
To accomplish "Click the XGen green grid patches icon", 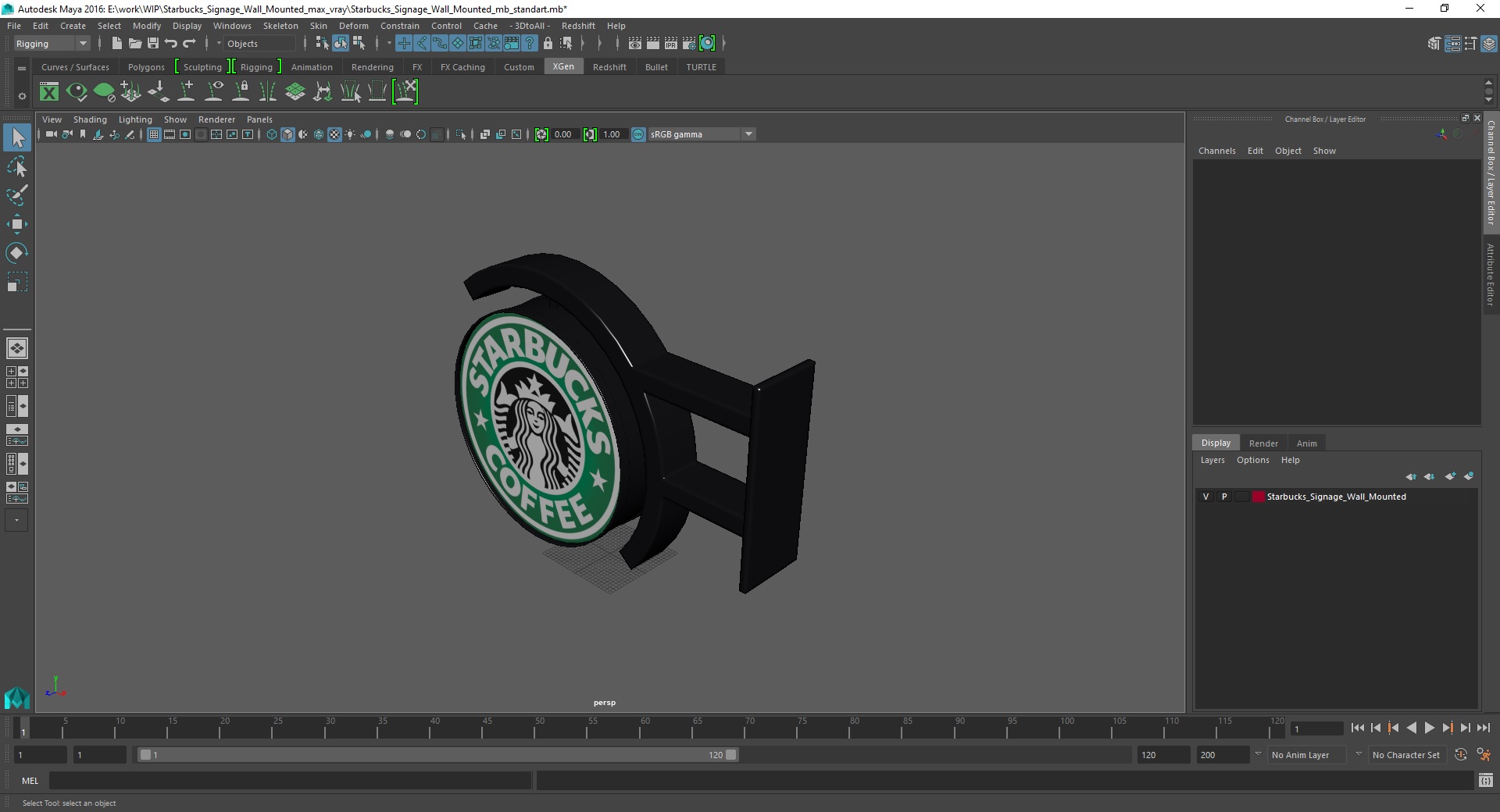I will pos(295,92).
